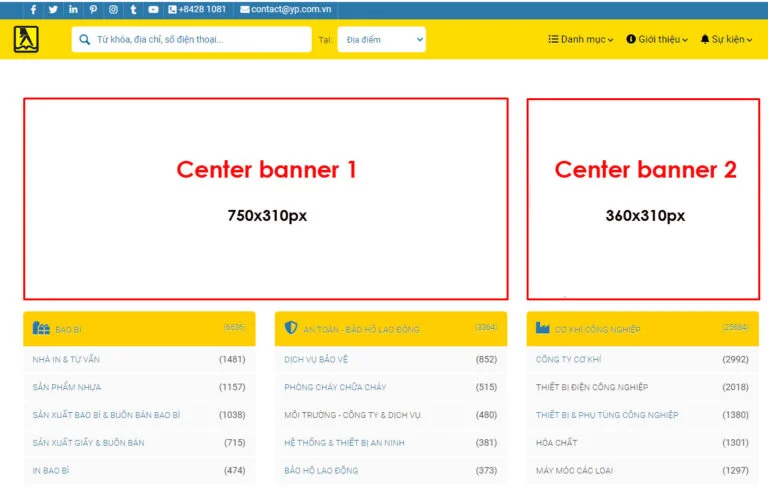Open Center banner 1 advertisement
The image size is (768, 489).
pyautogui.click(x=265, y=198)
